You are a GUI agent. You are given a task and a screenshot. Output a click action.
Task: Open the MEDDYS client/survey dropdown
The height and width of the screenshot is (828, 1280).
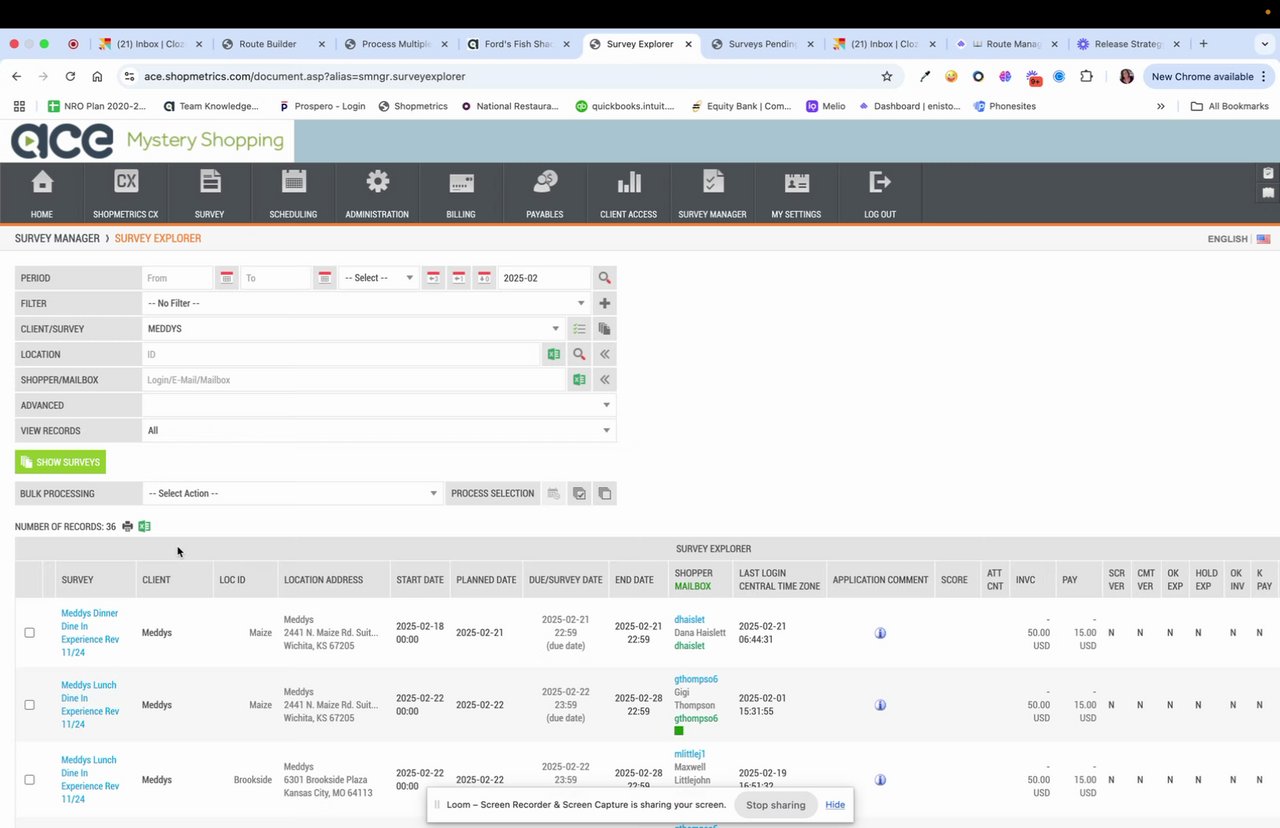(354, 329)
